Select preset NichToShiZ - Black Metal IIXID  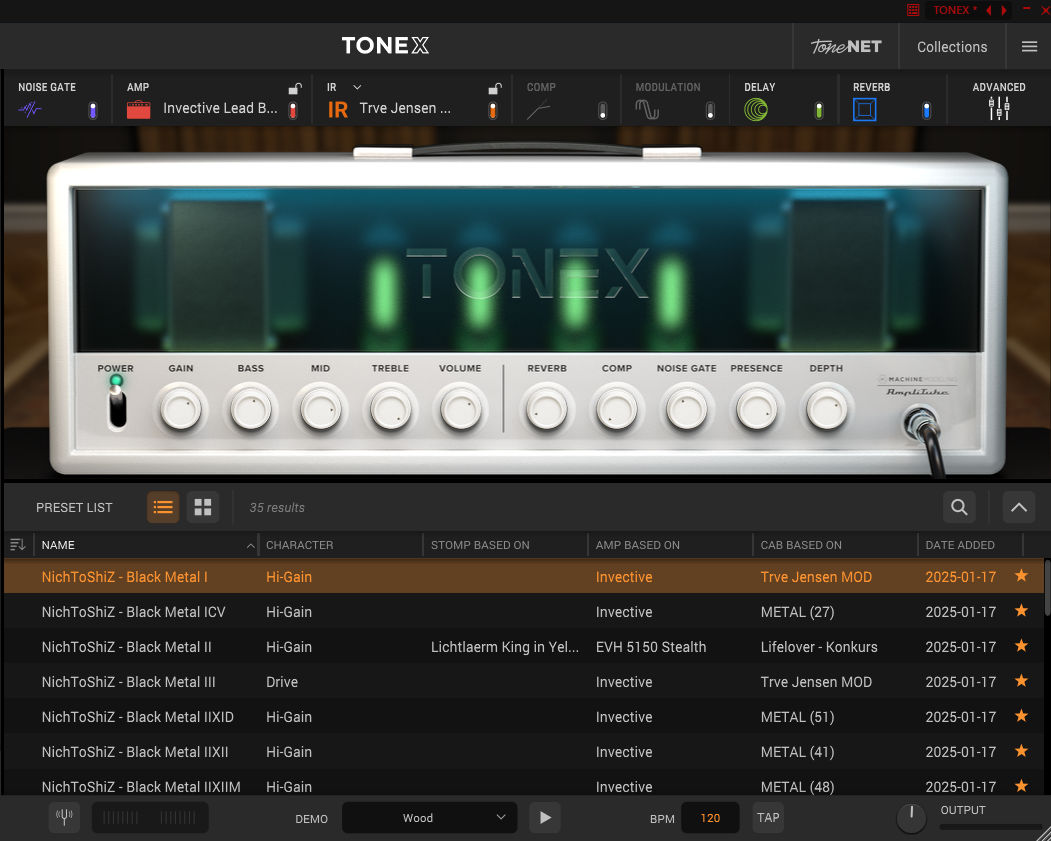(523, 716)
